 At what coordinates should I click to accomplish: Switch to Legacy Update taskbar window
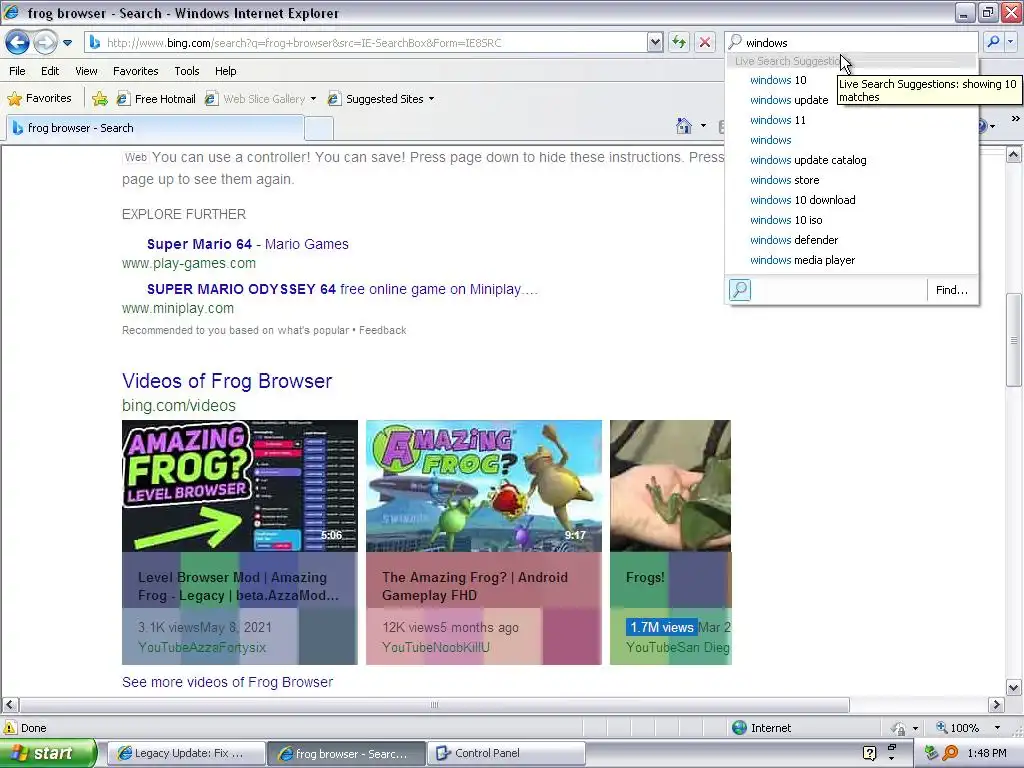click(x=186, y=753)
